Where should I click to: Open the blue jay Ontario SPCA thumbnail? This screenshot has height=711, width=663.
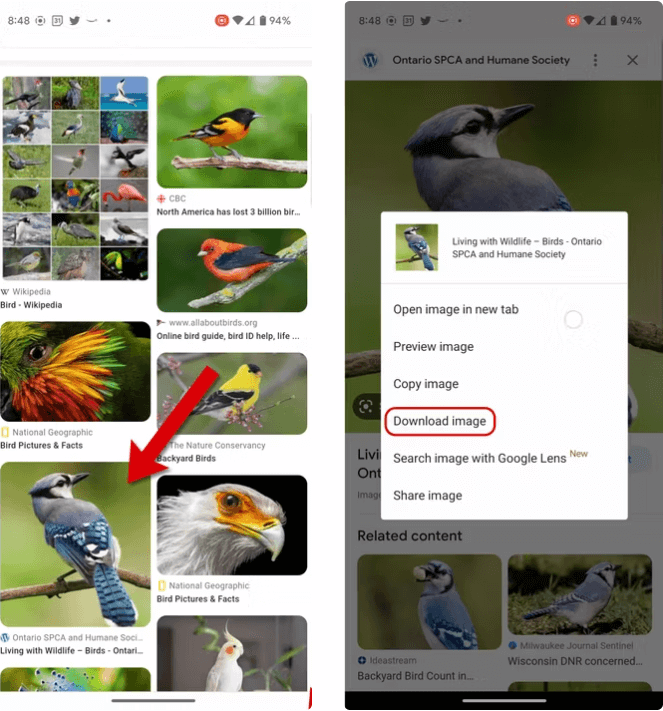[x=75, y=544]
